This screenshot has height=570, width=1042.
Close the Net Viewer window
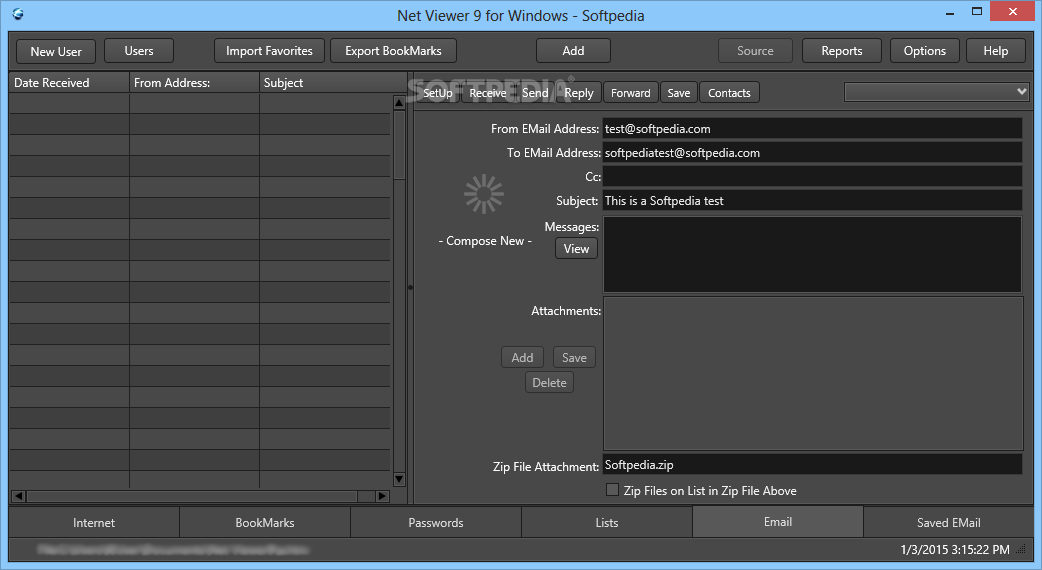click(1013, 11)
